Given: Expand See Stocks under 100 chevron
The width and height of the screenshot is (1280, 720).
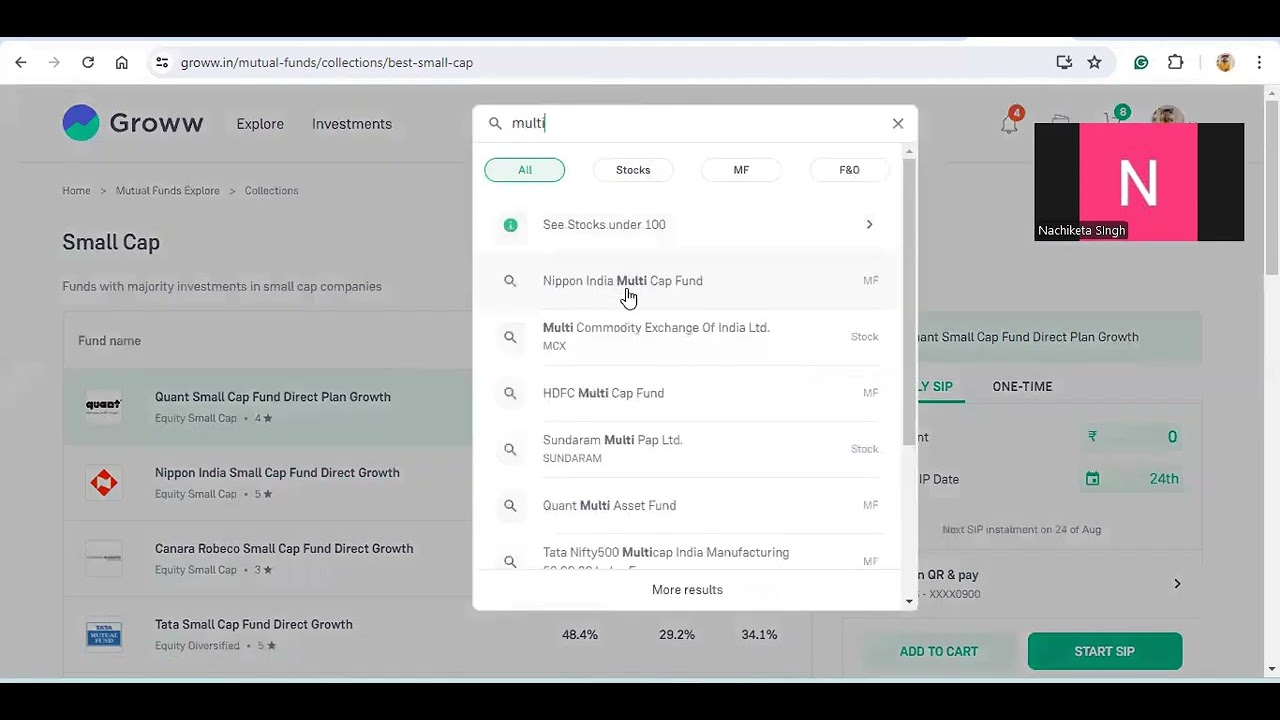Looking at the screenshot, I should tap(869, 225).
